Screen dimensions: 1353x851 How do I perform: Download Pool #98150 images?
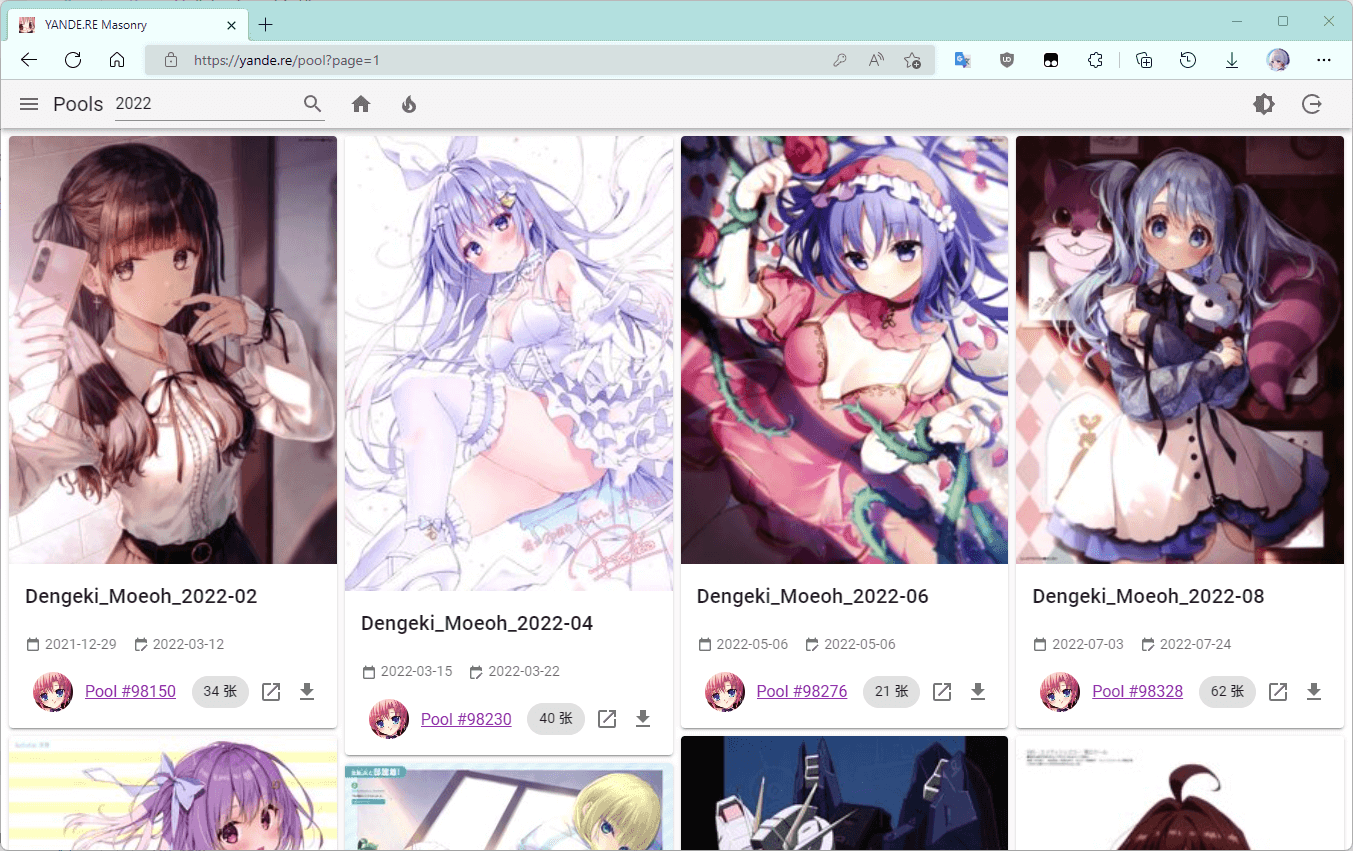(x=307, y=691)
